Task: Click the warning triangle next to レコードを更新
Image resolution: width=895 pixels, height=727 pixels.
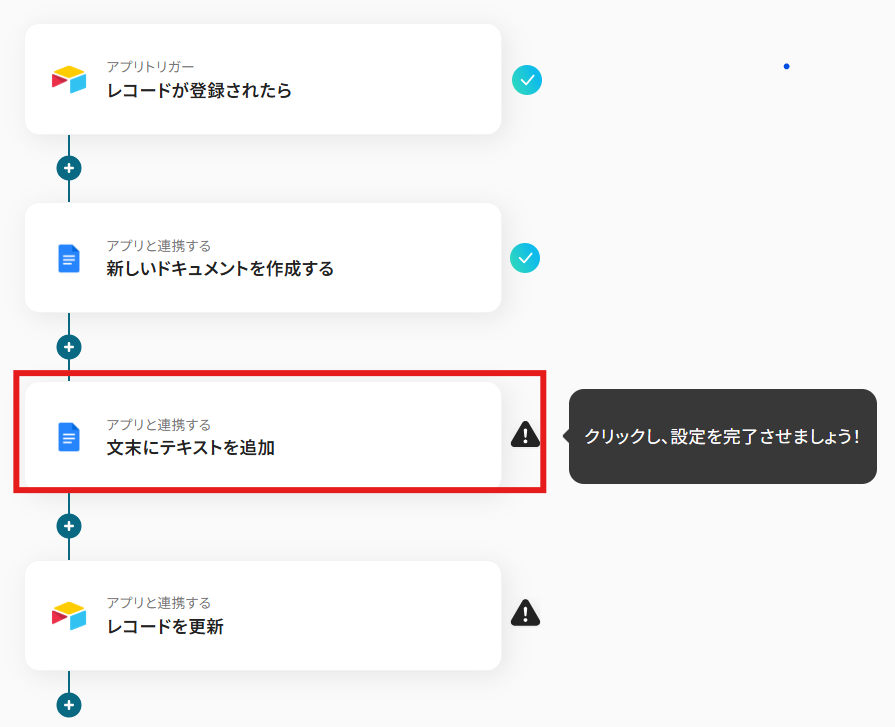Action: [525, 613]
